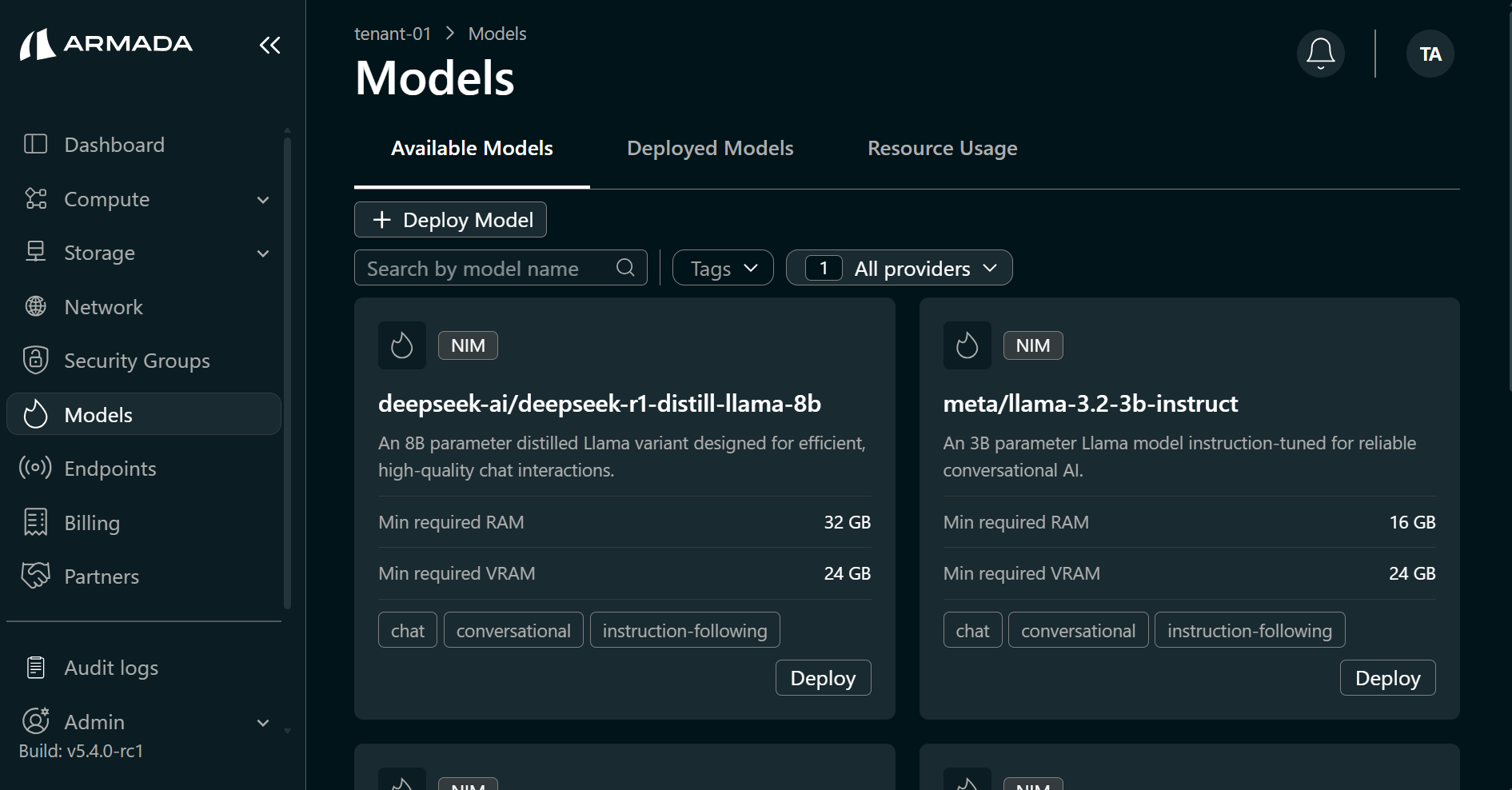Open Billing in the sidebar
Screen dimensions: 1512x790
pyautogui.click(x=144, y=523)
